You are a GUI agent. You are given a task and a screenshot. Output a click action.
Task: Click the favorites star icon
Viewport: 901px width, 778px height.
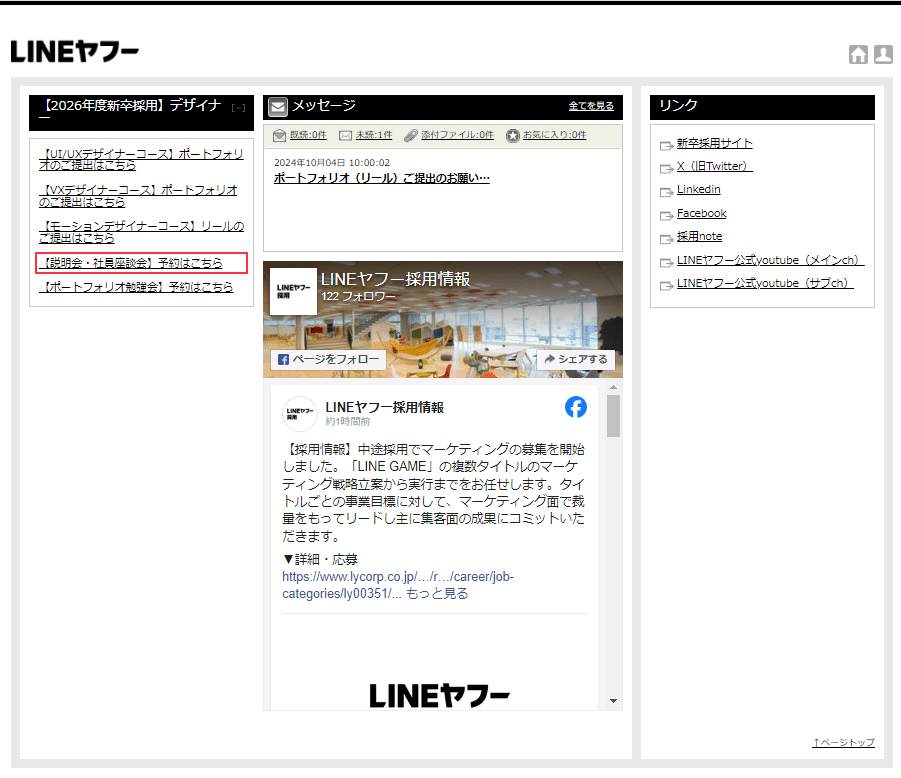click(513, 135)
